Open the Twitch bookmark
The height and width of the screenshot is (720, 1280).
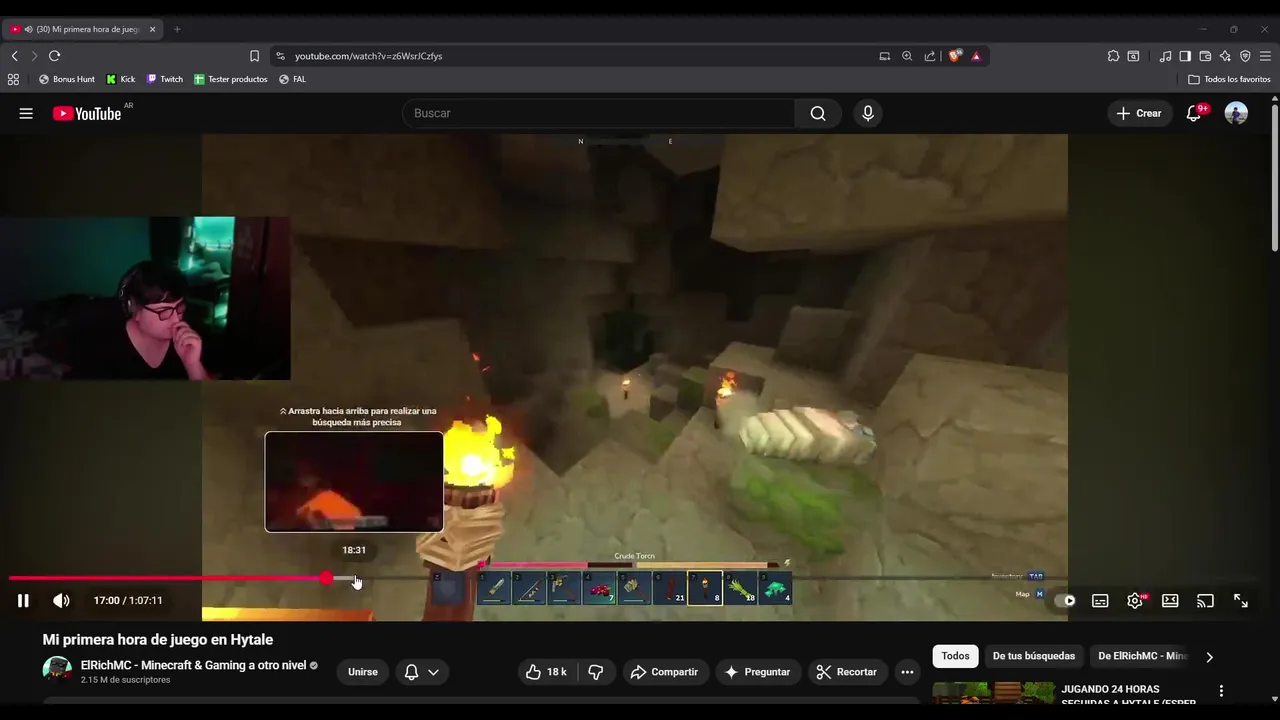[x=165, y=79]
